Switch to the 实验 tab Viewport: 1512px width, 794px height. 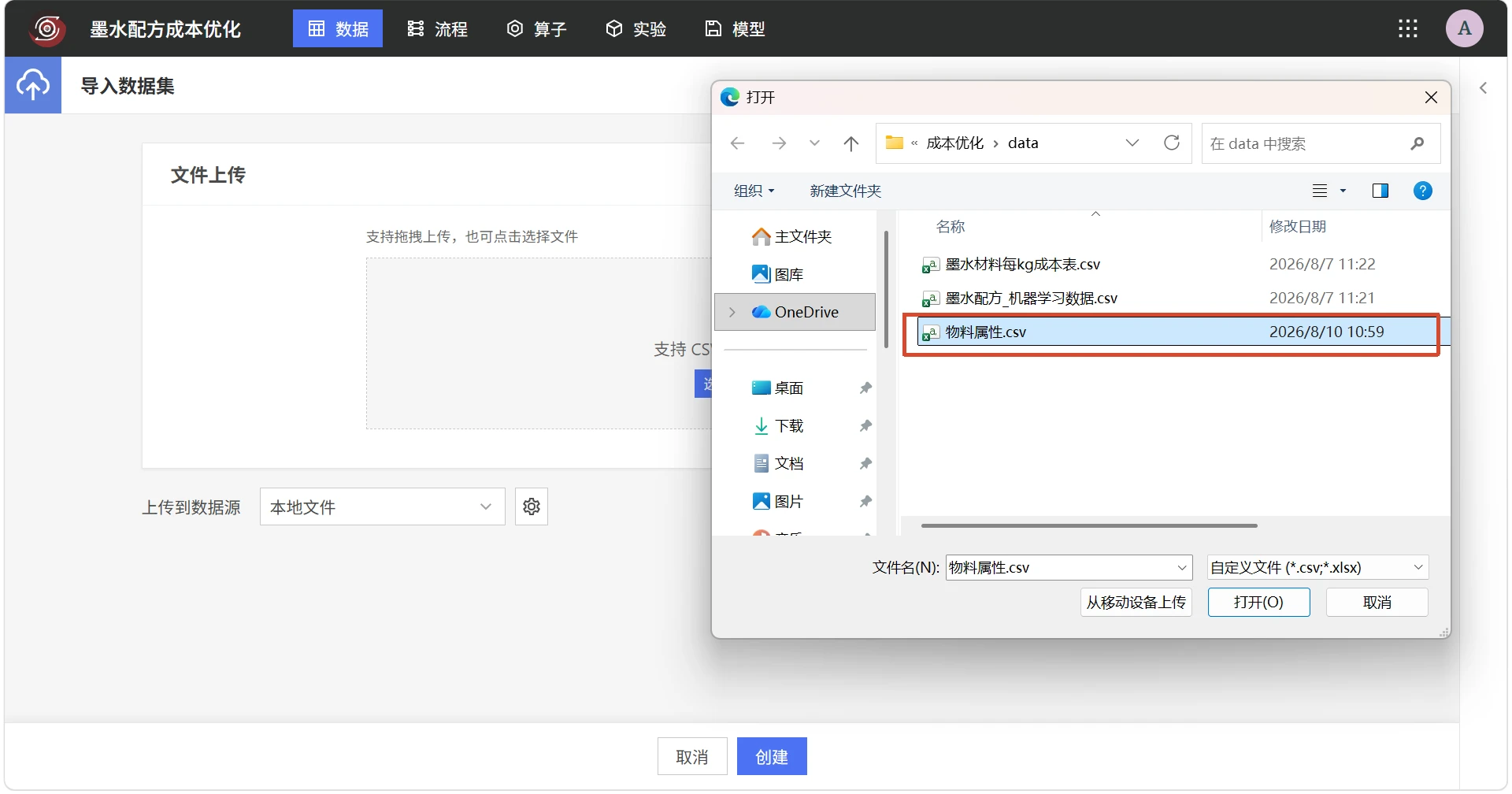click(x=636, y=28)
